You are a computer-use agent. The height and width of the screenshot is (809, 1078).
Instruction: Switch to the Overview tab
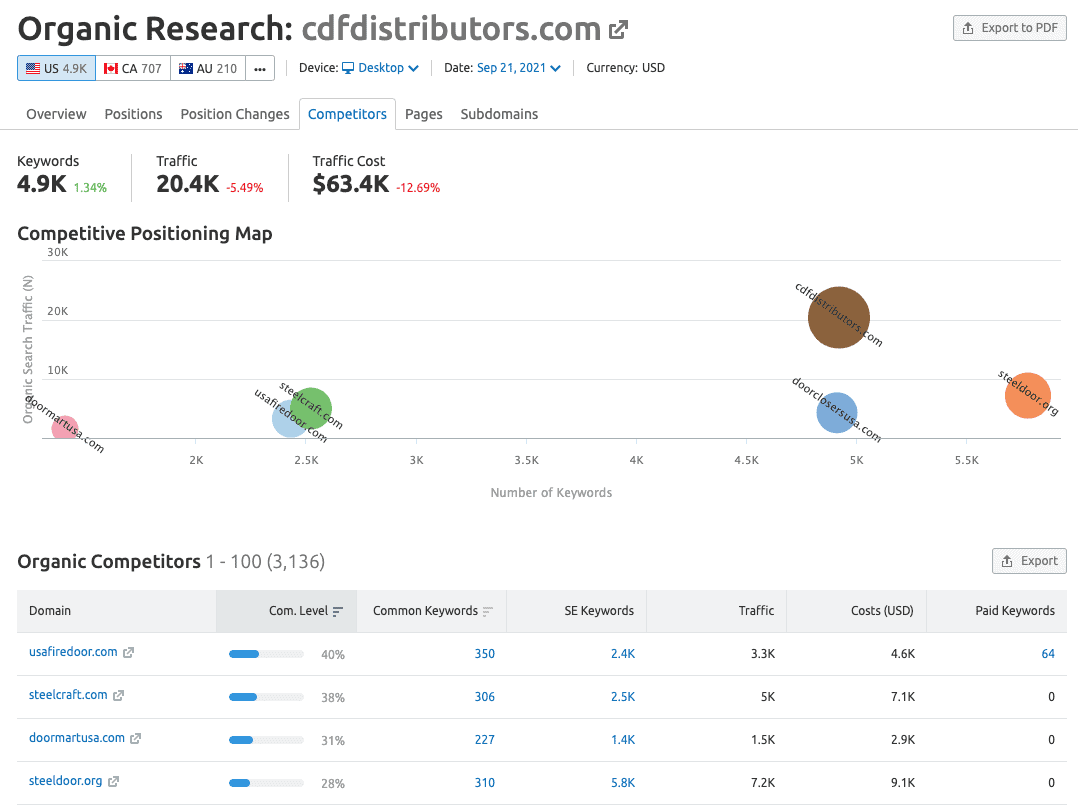click(x=56, y=114)
